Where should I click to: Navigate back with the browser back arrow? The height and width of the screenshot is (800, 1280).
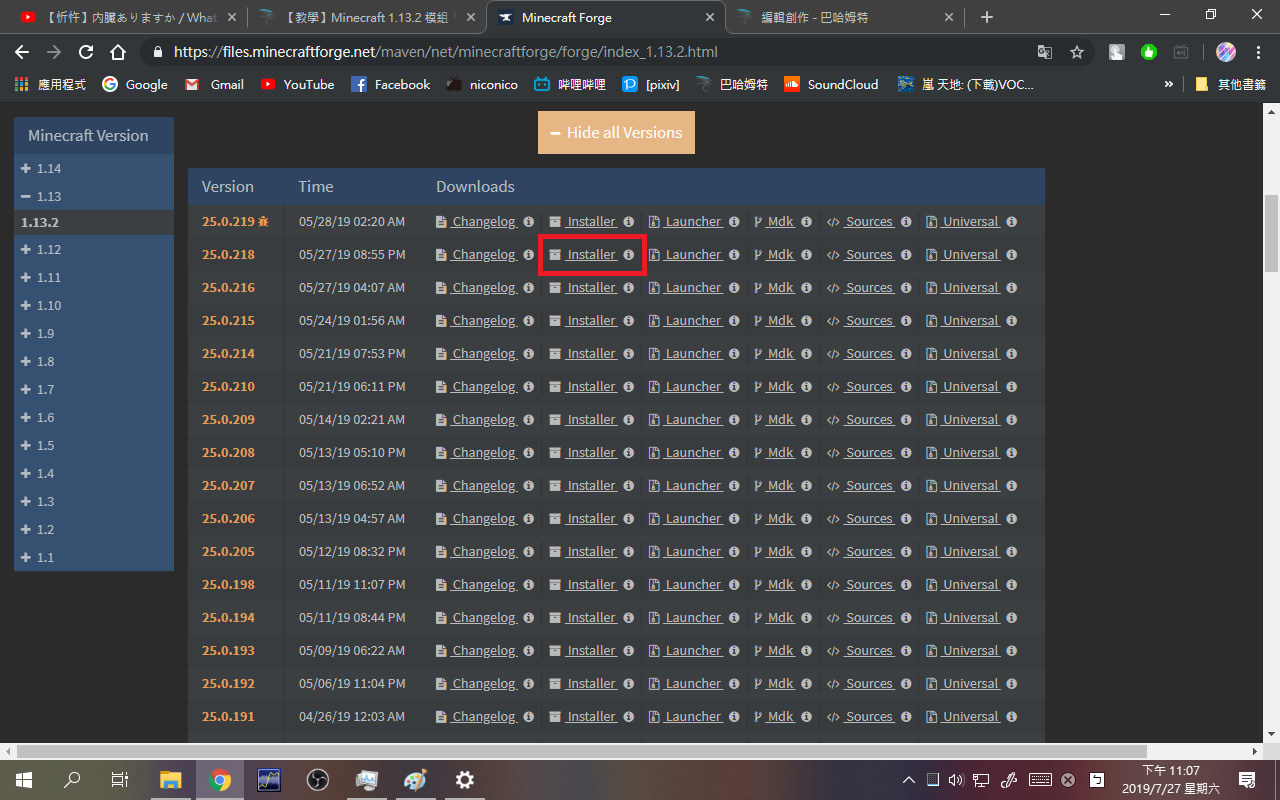point(22,52)
